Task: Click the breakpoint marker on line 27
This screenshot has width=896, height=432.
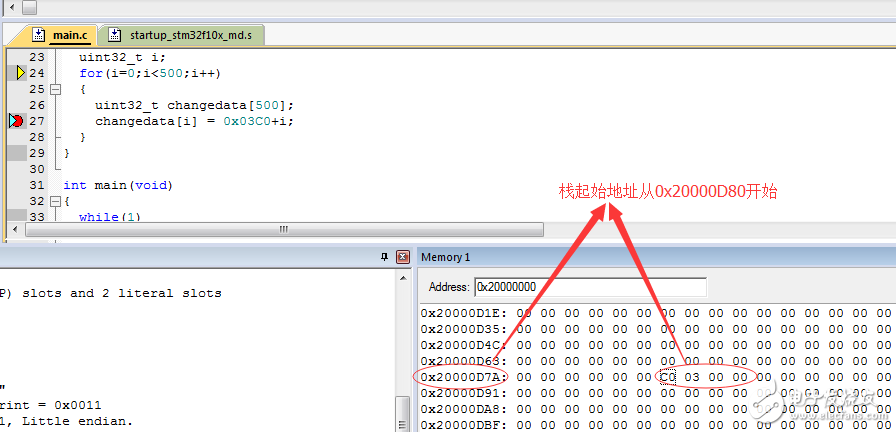Action: coord(17,121)
